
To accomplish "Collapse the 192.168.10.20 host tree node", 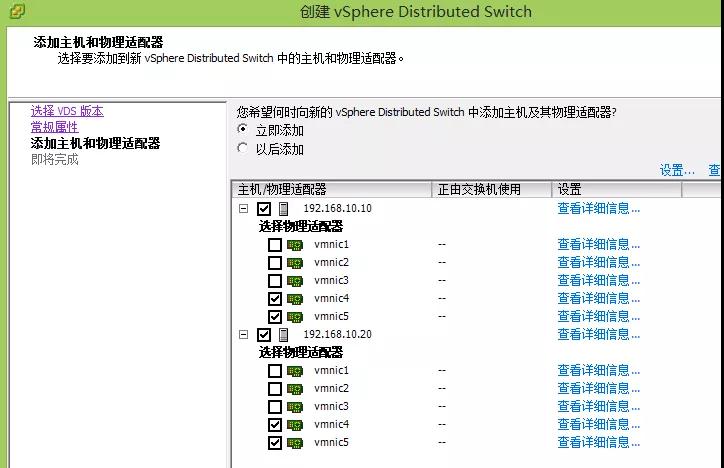I will (x=243, y=335).
